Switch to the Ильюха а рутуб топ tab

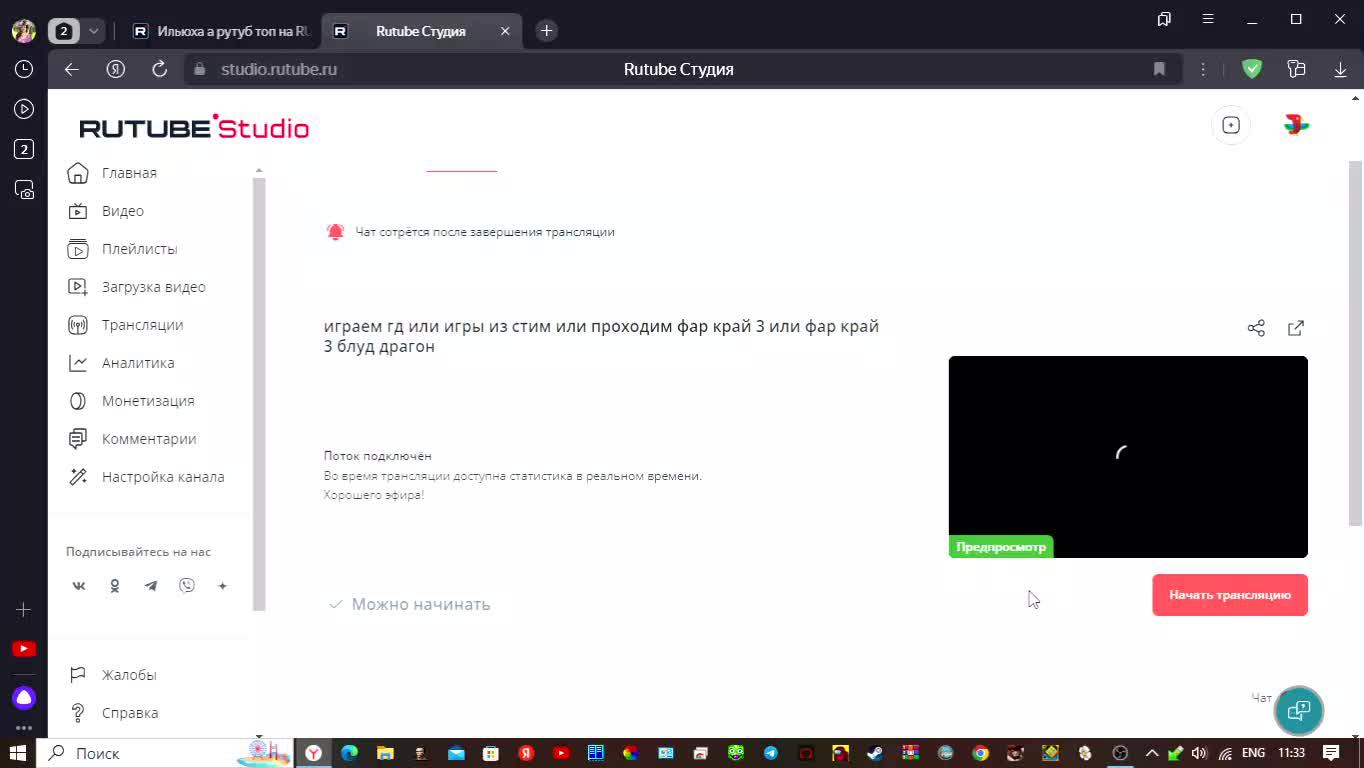[222, 31]
